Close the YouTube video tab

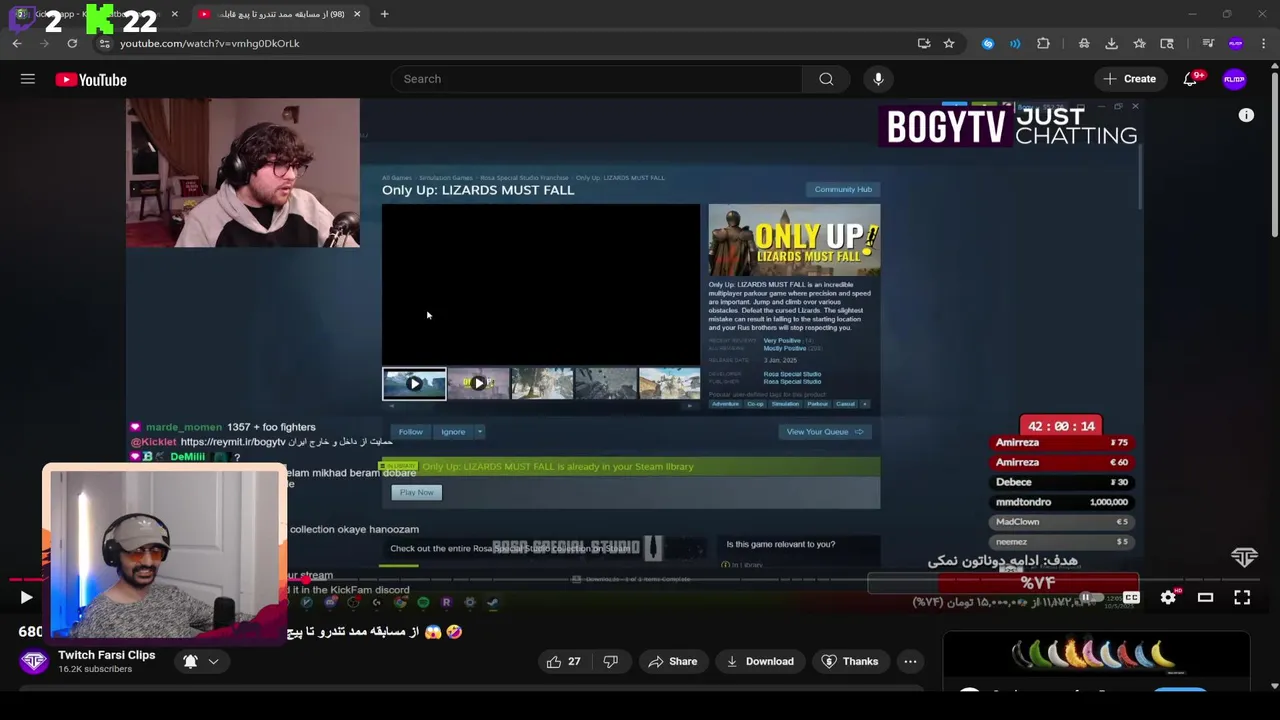357,14
